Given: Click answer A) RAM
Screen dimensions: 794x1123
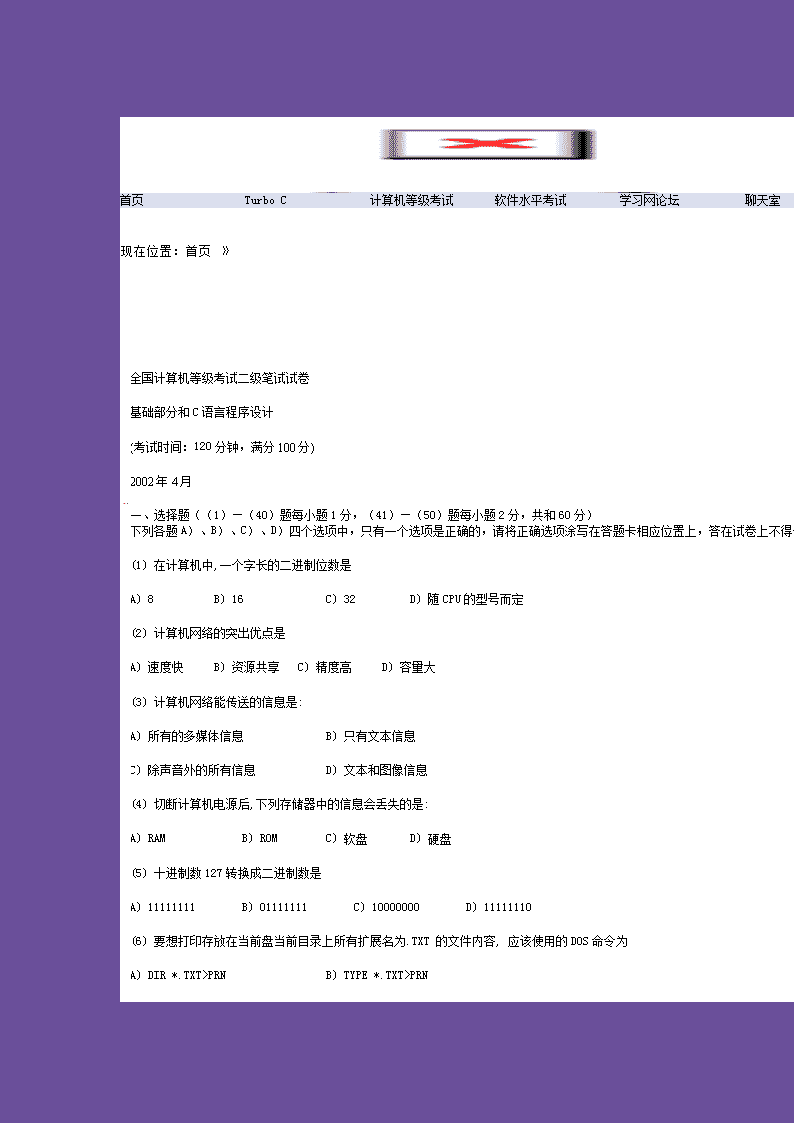Looking at the screenshot, I should (x=147, y=839).
